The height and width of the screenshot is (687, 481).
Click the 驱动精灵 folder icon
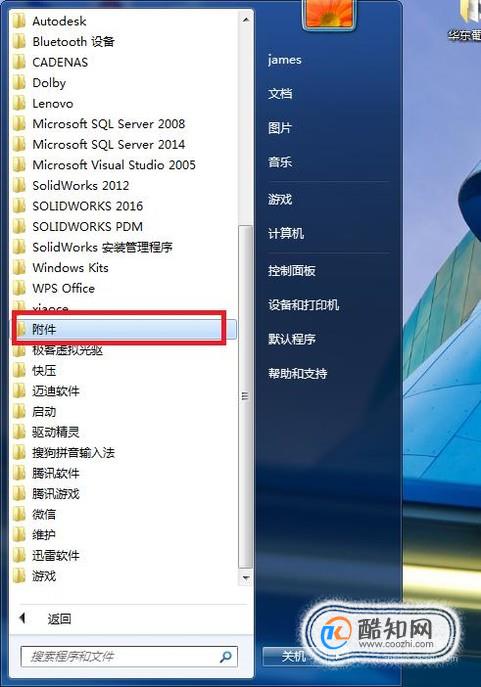click(x=19, y=432)
